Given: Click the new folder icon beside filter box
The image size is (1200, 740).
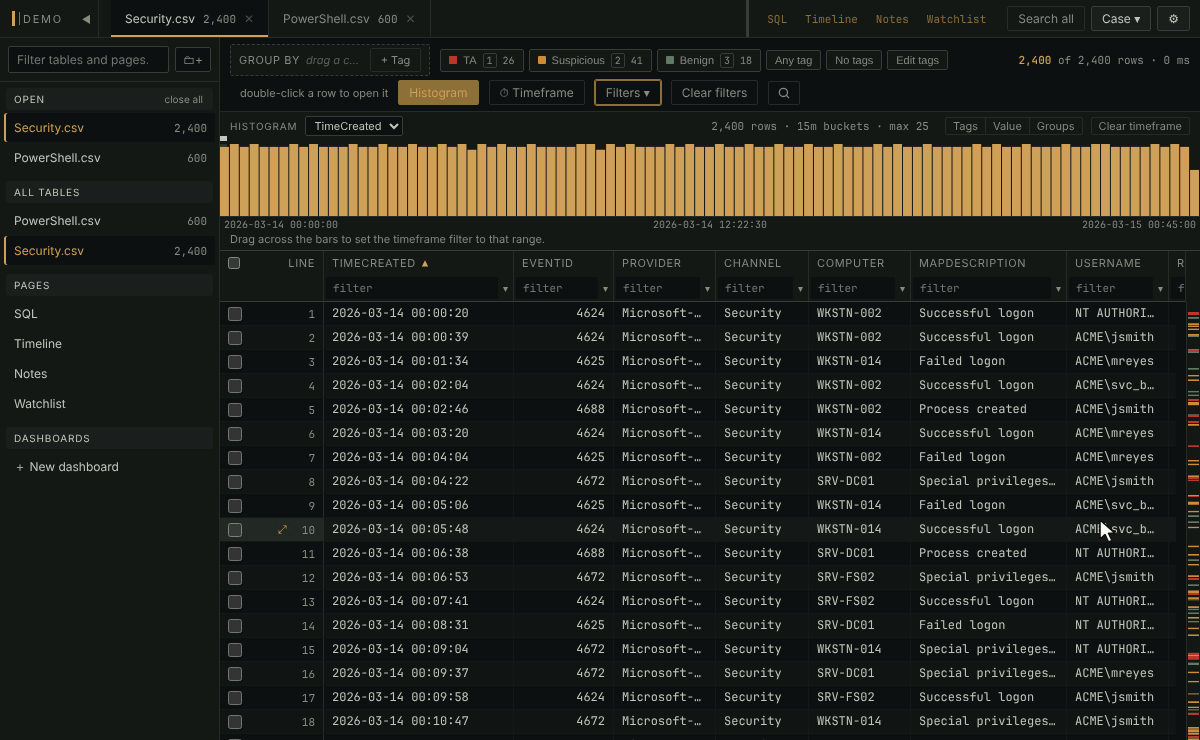Looking at the screenshot, I should 194,60.
